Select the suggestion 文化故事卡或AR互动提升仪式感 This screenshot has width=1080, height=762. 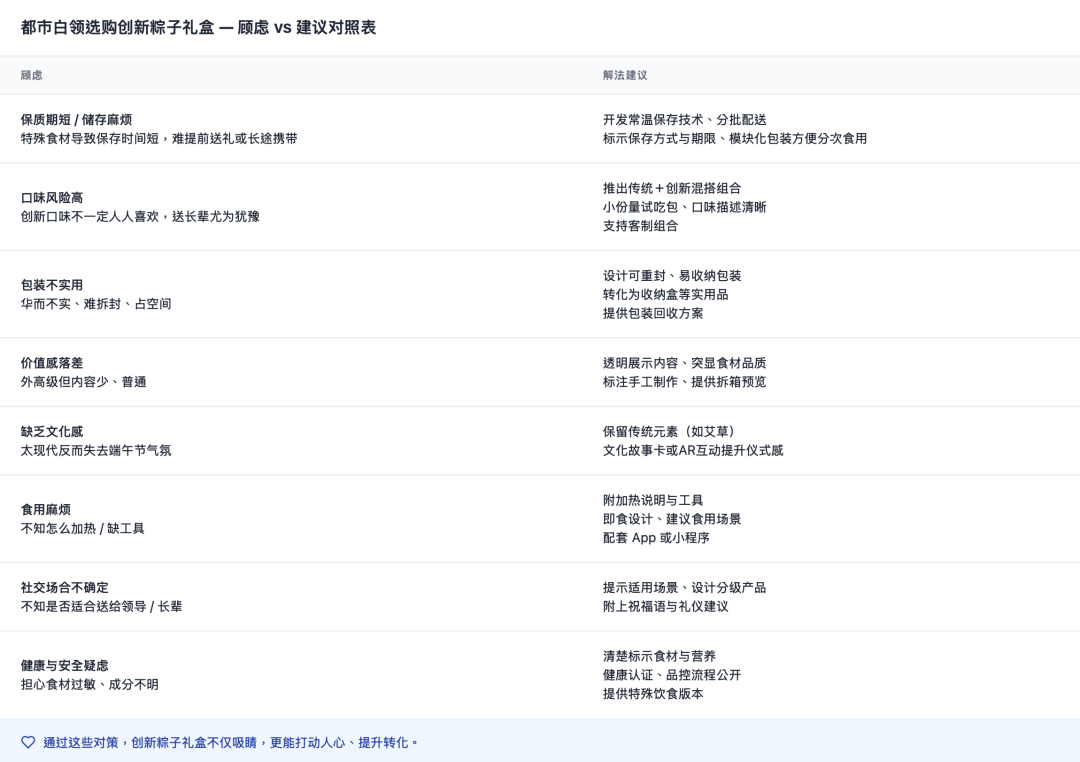[x=694, y=450]
